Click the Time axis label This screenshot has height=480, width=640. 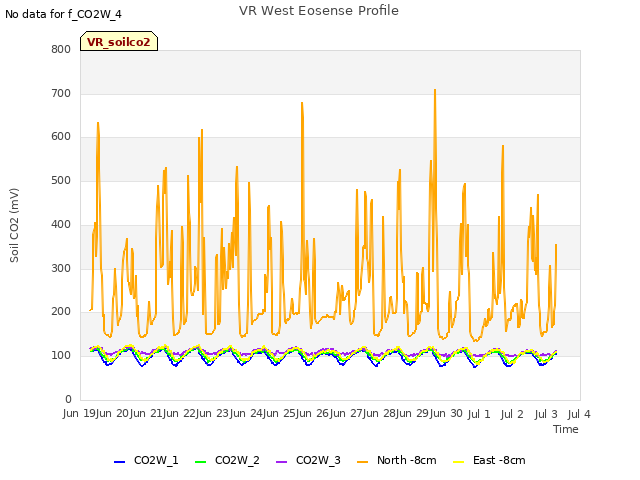pos(566,429)
